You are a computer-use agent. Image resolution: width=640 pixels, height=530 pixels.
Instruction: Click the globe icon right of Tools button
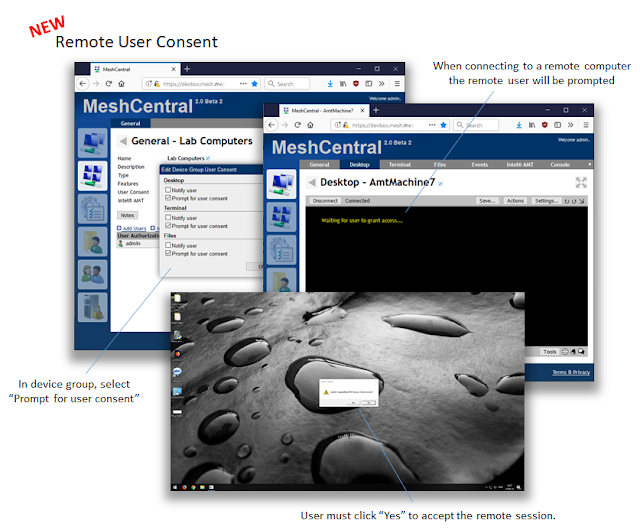pos(565,352)
